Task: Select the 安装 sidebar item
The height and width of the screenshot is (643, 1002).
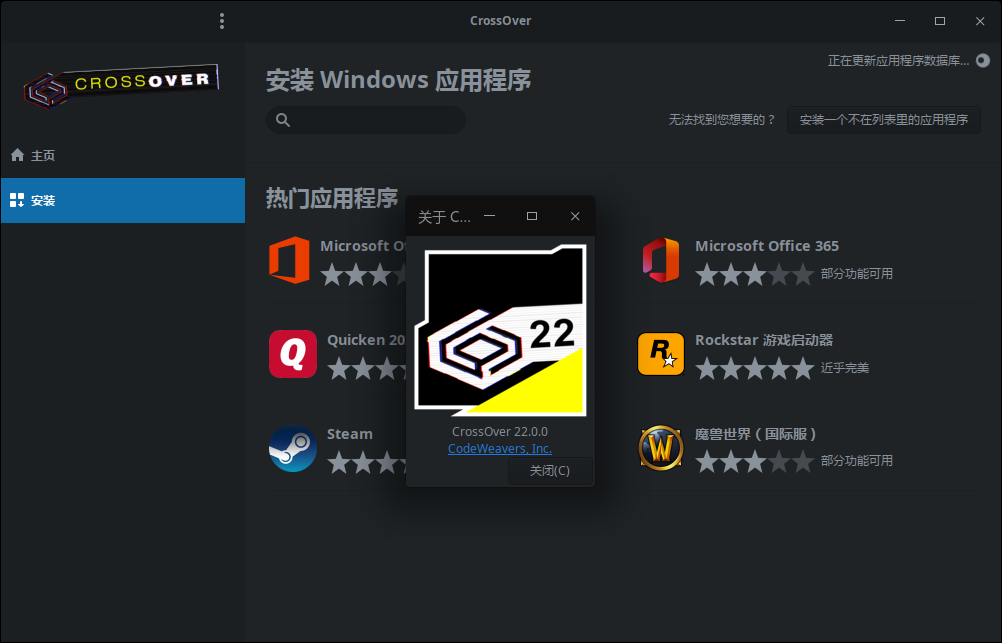Action: (43, 200)
